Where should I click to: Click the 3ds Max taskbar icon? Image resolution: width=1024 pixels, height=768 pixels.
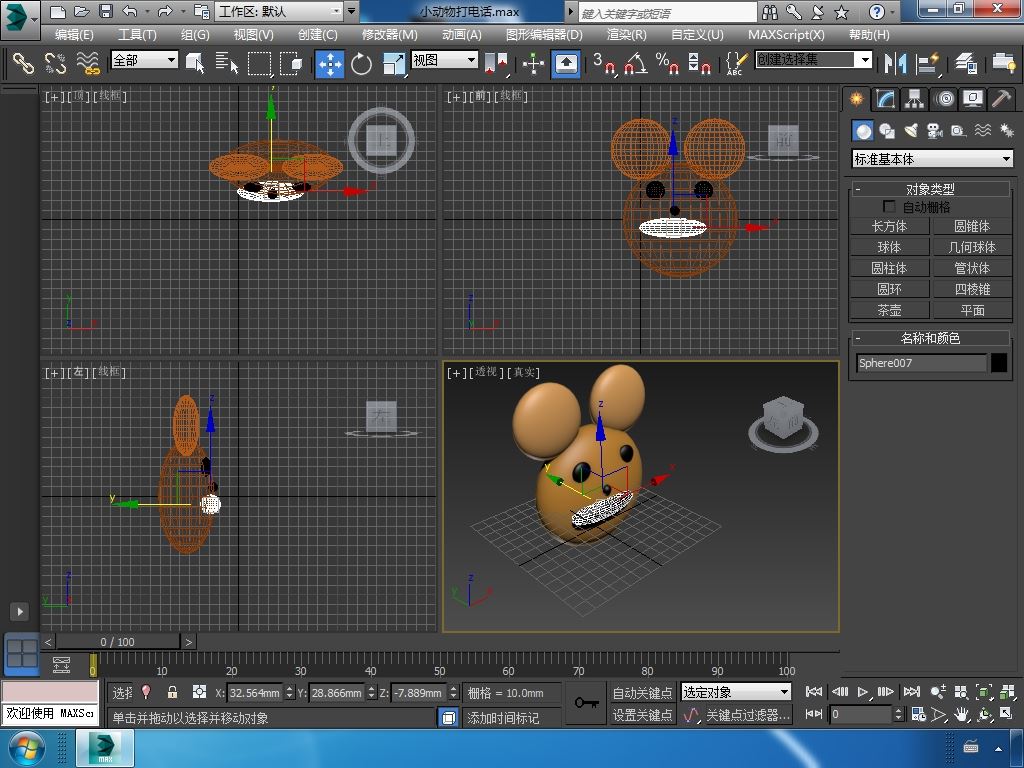pyautogui.click(x=105, y=748)
